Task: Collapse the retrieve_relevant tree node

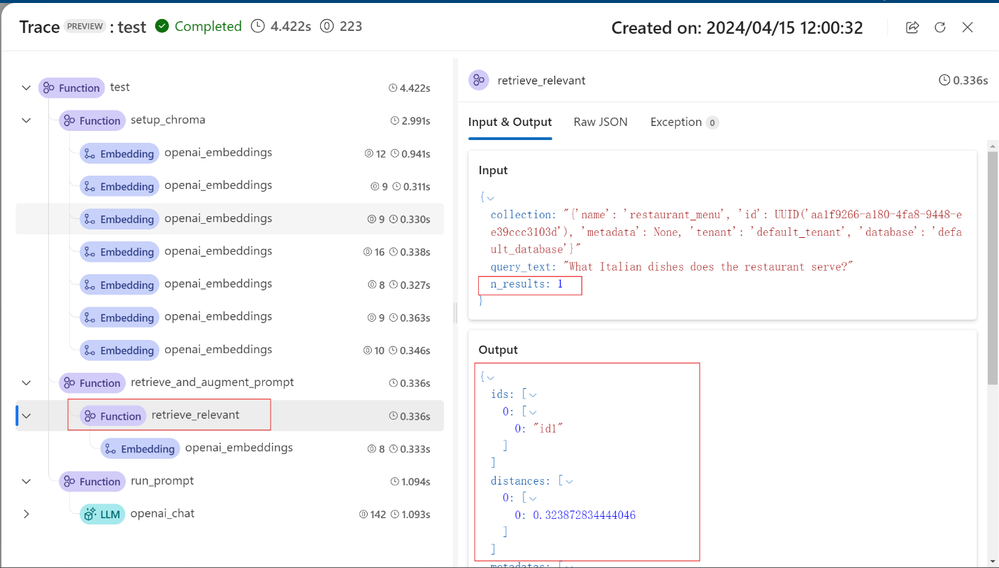Action: tap(26, 416)
